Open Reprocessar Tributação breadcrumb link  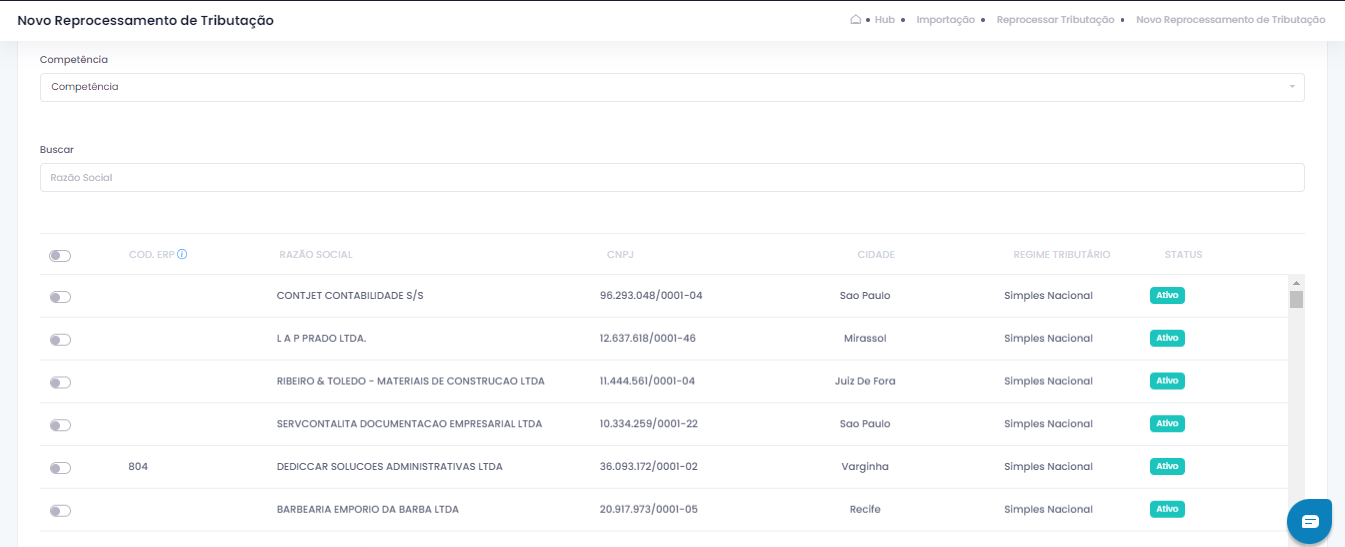[1055, 19]
